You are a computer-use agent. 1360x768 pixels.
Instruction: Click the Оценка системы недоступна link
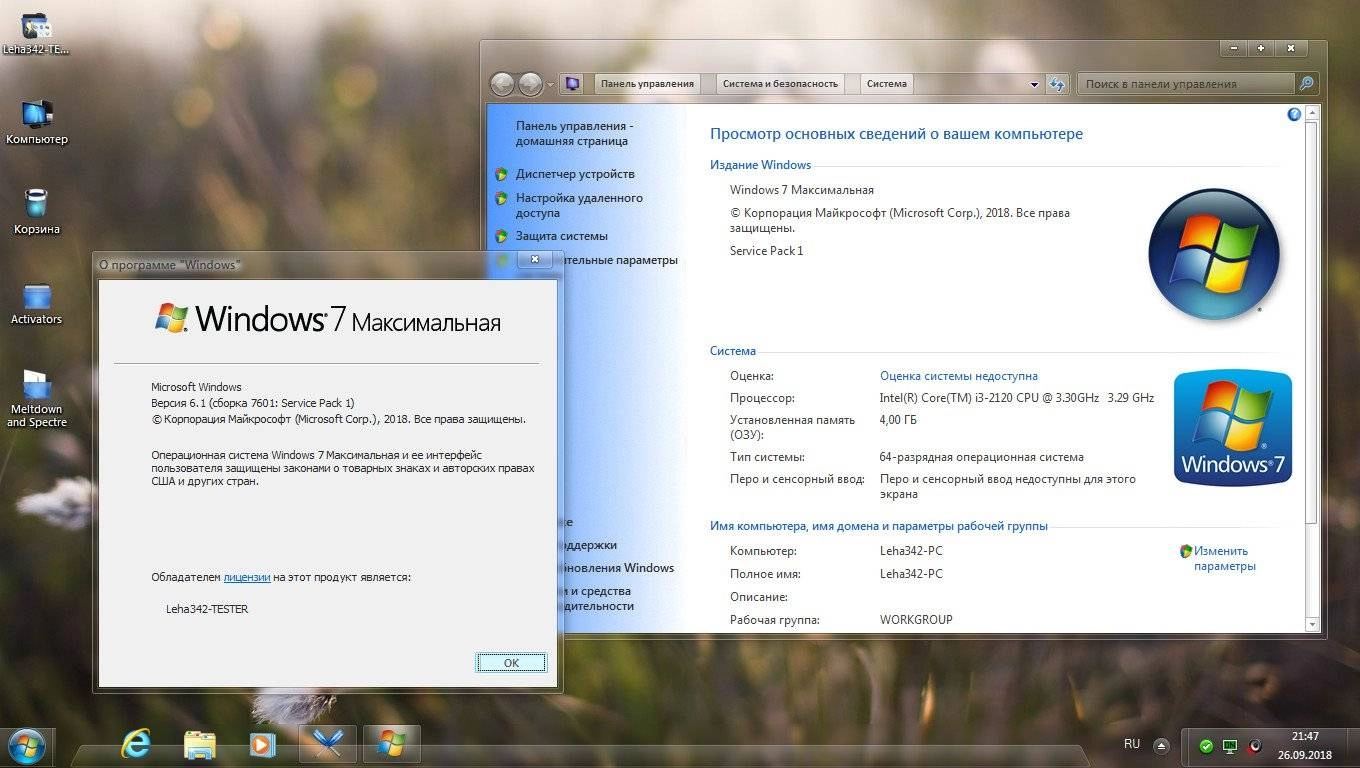[958, 376]
